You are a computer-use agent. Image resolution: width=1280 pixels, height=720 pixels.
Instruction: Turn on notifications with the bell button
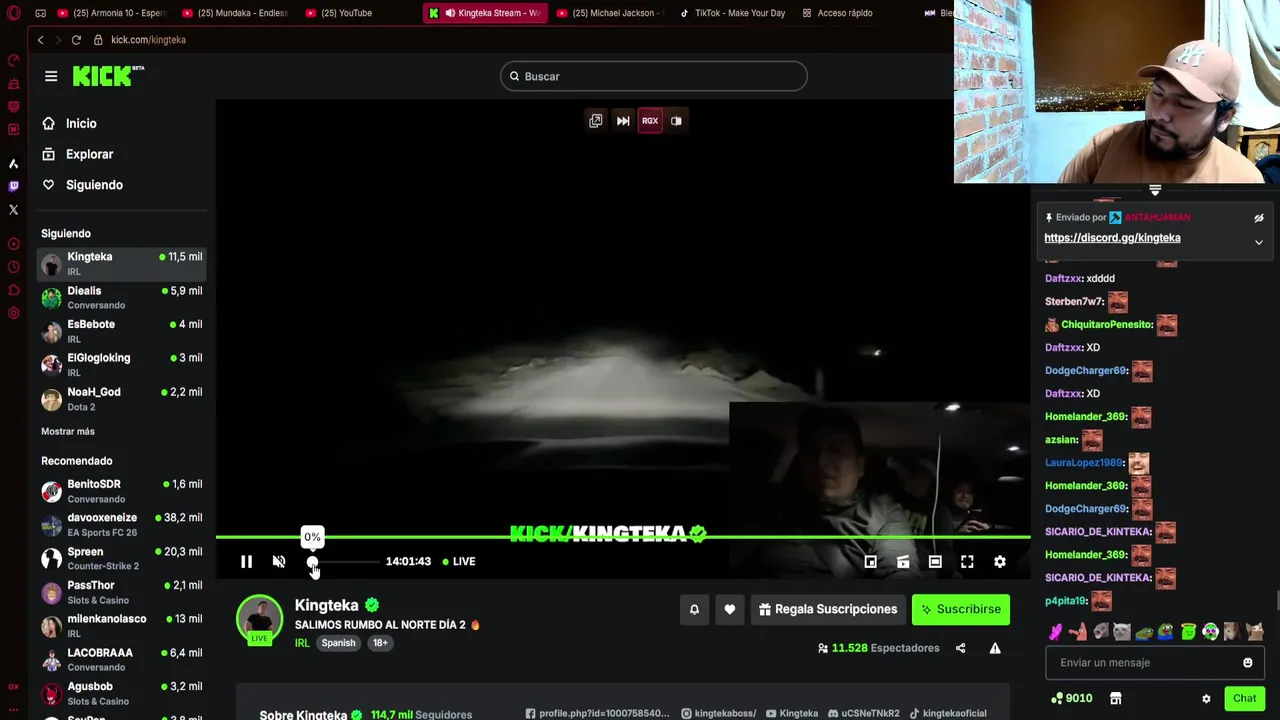694,609
